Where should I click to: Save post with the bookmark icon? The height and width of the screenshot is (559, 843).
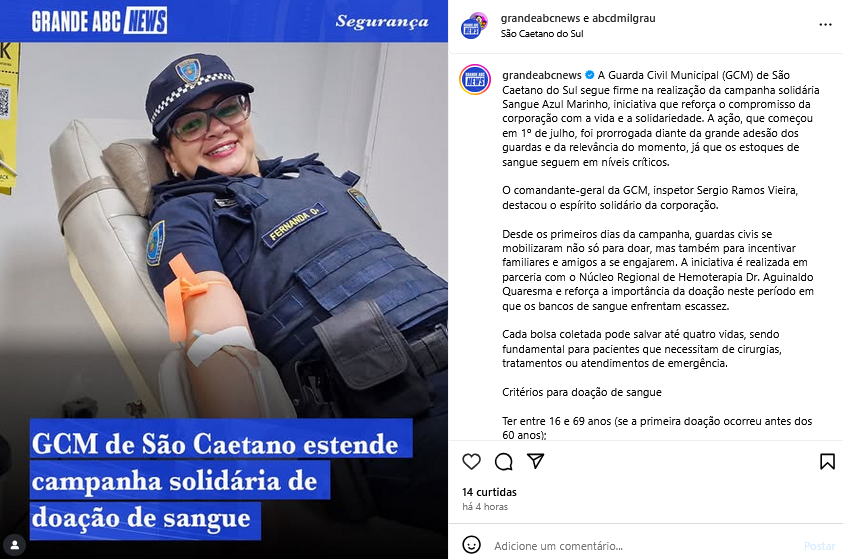click(827, 462)
